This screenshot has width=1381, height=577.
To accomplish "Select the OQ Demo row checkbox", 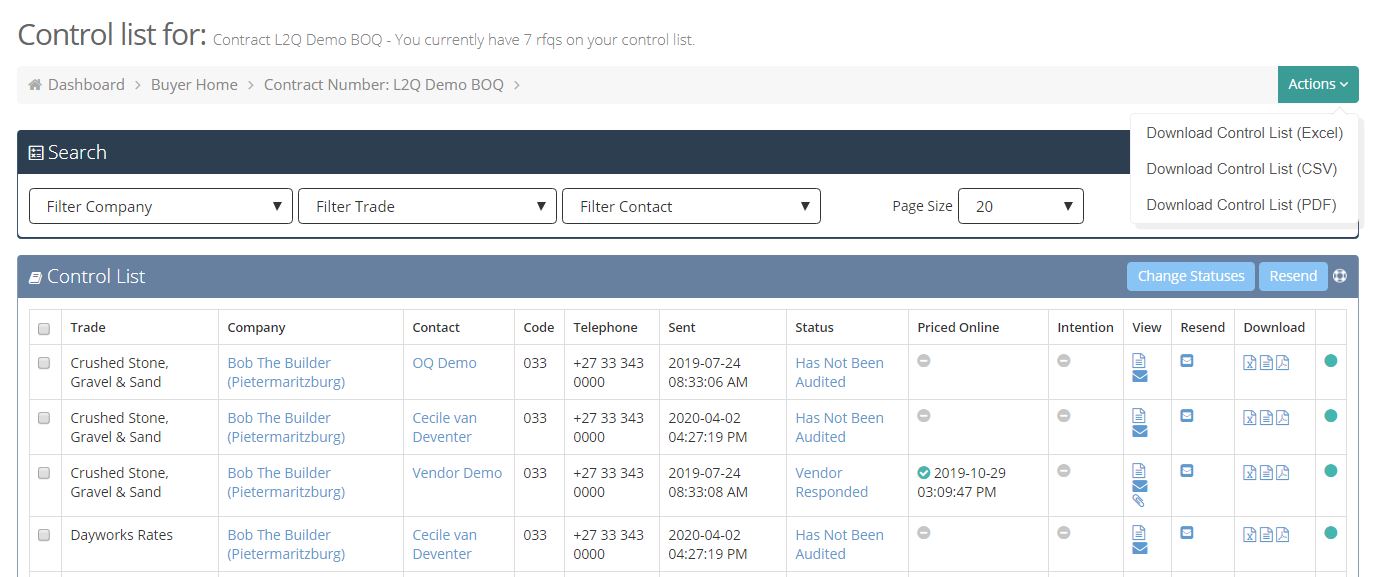I will [44, 363].
